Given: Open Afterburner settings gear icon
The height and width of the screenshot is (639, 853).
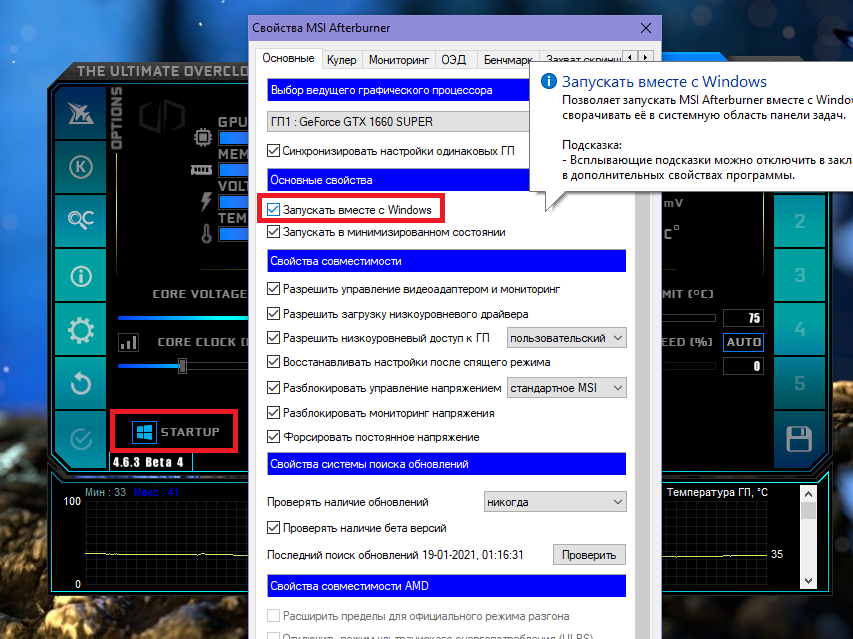Looking at the screenshot, I should coord(81,330).
